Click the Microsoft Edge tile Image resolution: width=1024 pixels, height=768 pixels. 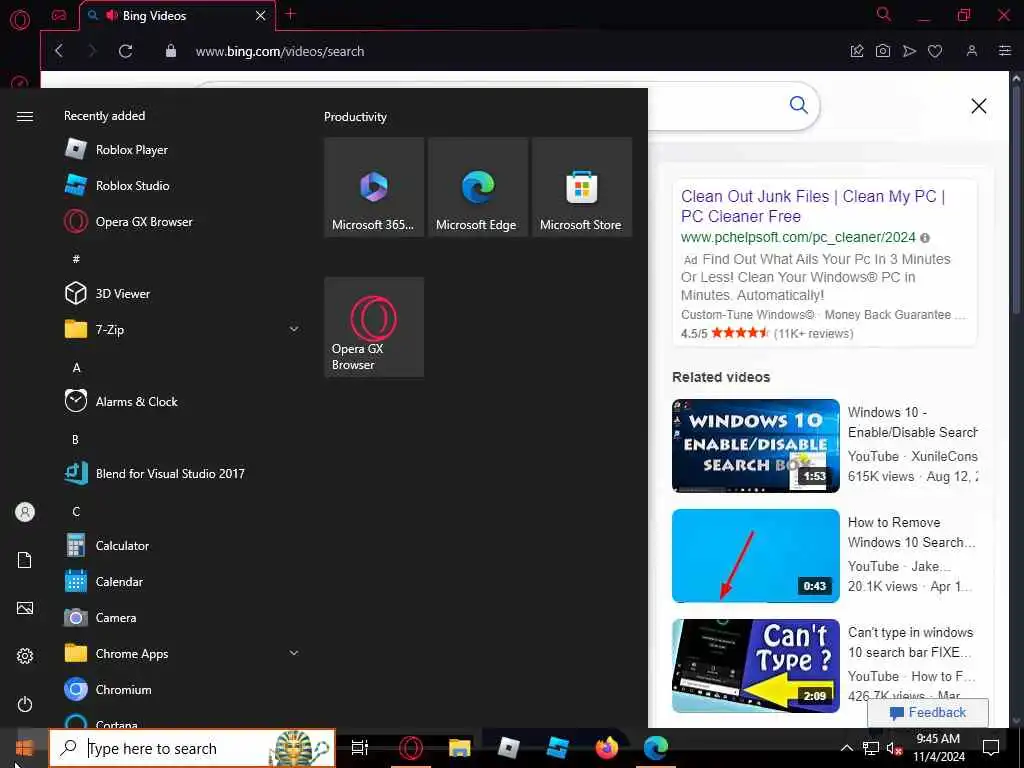(478, 187)
